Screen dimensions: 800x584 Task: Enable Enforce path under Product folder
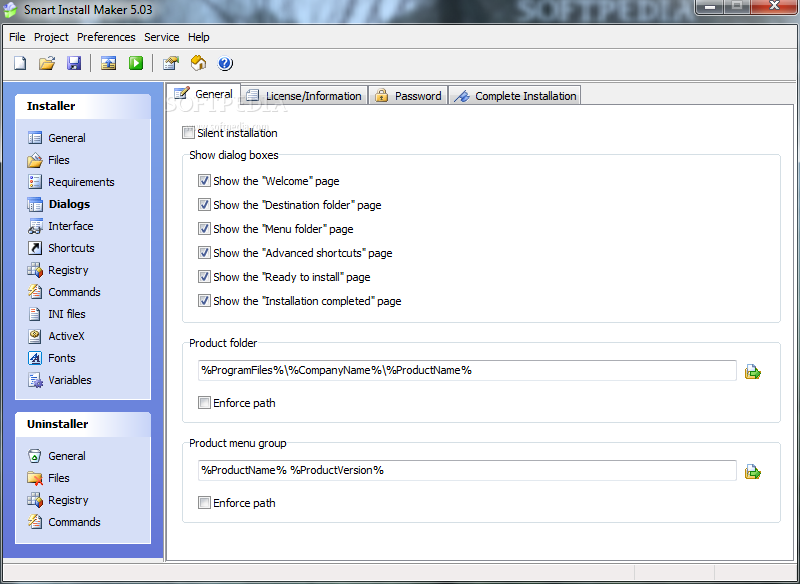204,403
